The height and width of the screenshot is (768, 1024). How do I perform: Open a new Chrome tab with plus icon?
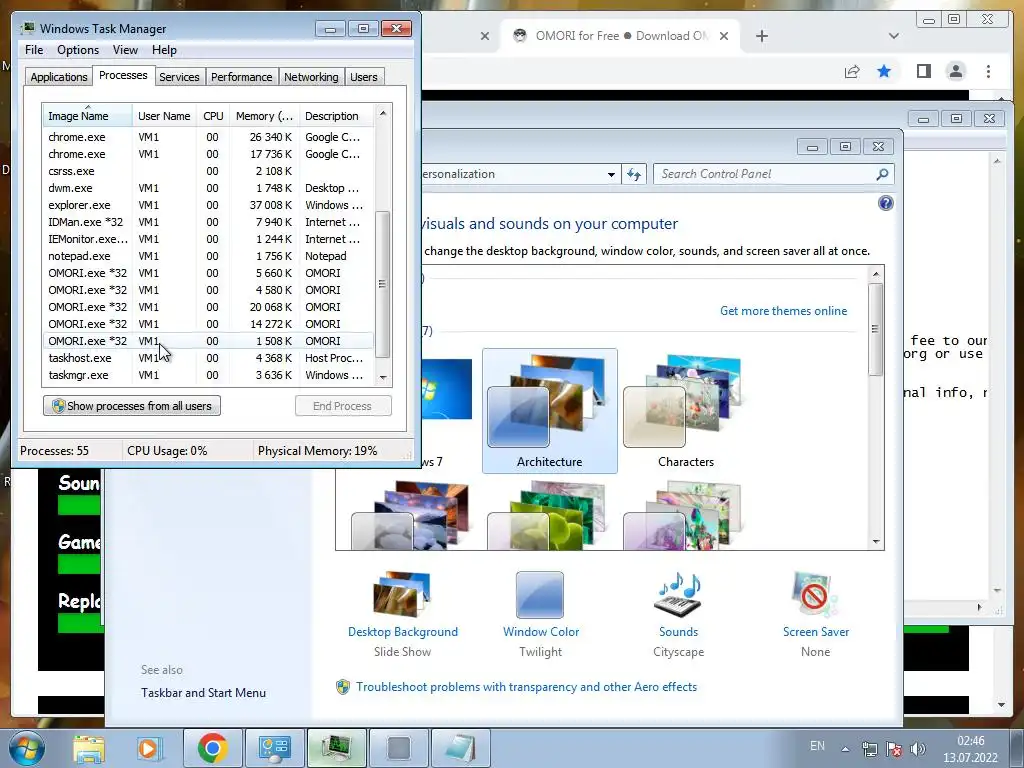pyautogui.click(x=761, y=36)
